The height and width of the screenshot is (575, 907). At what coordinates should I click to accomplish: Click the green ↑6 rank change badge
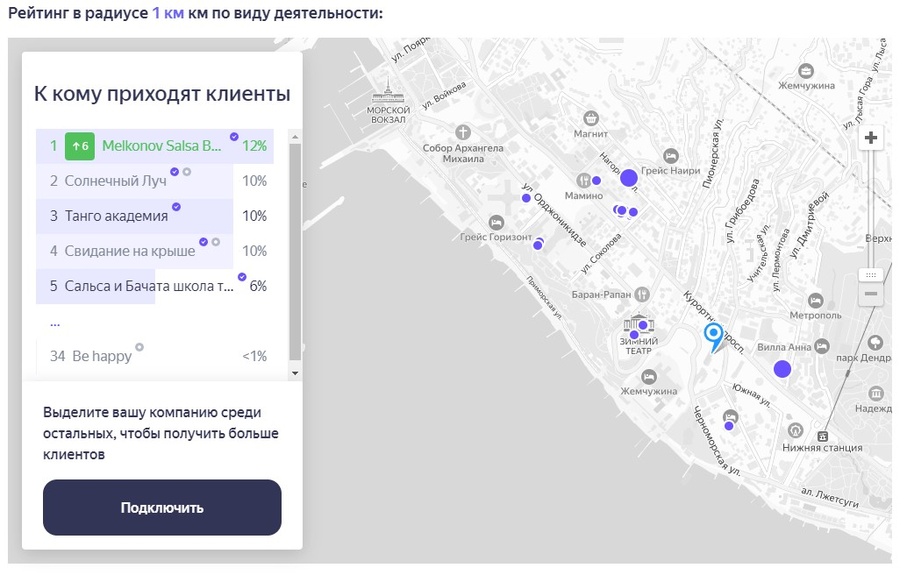point(80,146)
